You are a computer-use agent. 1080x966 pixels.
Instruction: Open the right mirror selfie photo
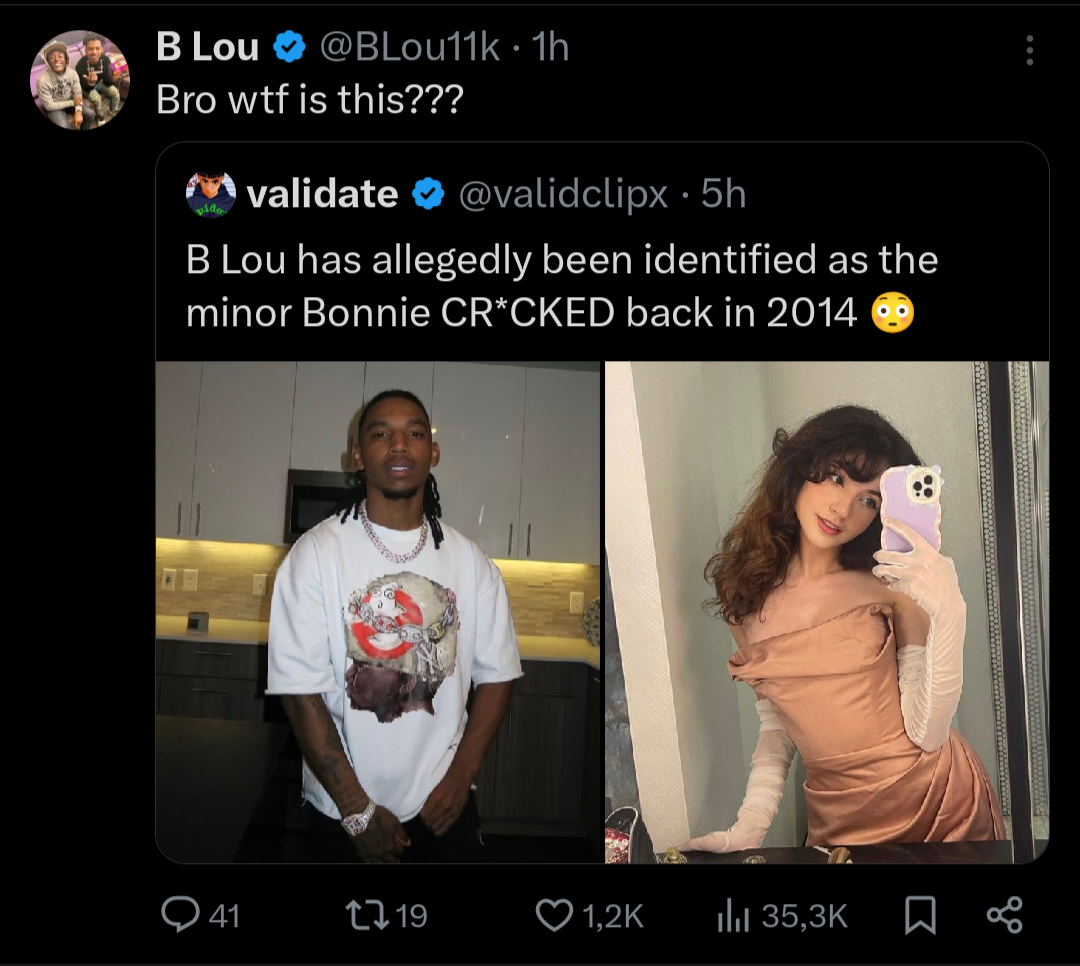(x=827, y=612)
